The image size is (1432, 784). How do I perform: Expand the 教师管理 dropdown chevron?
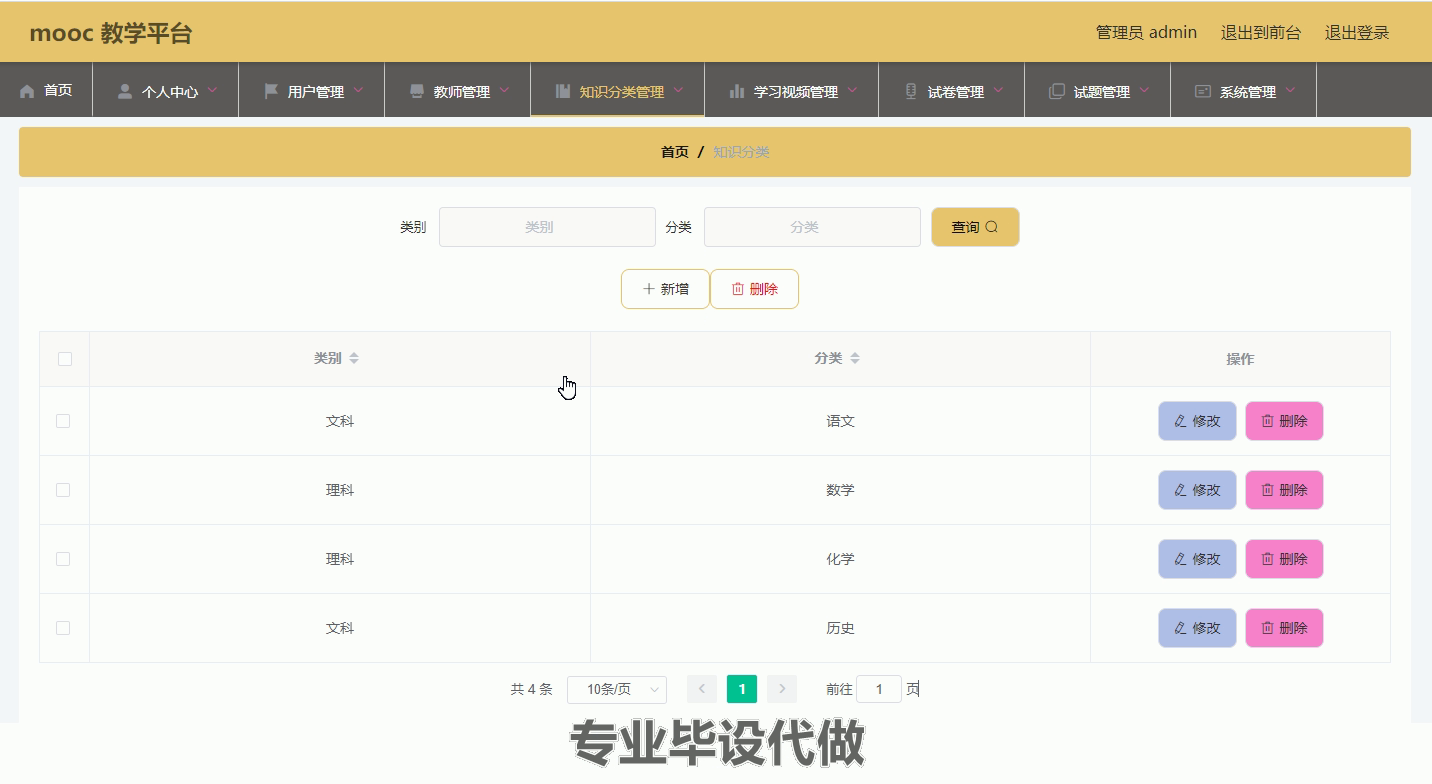pyautogui.click(x=504, y=90)
